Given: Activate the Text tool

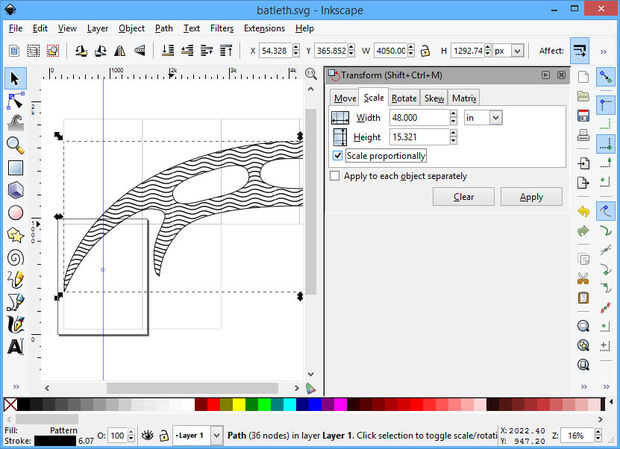Looking at the screenshot, I should point(15,347).
